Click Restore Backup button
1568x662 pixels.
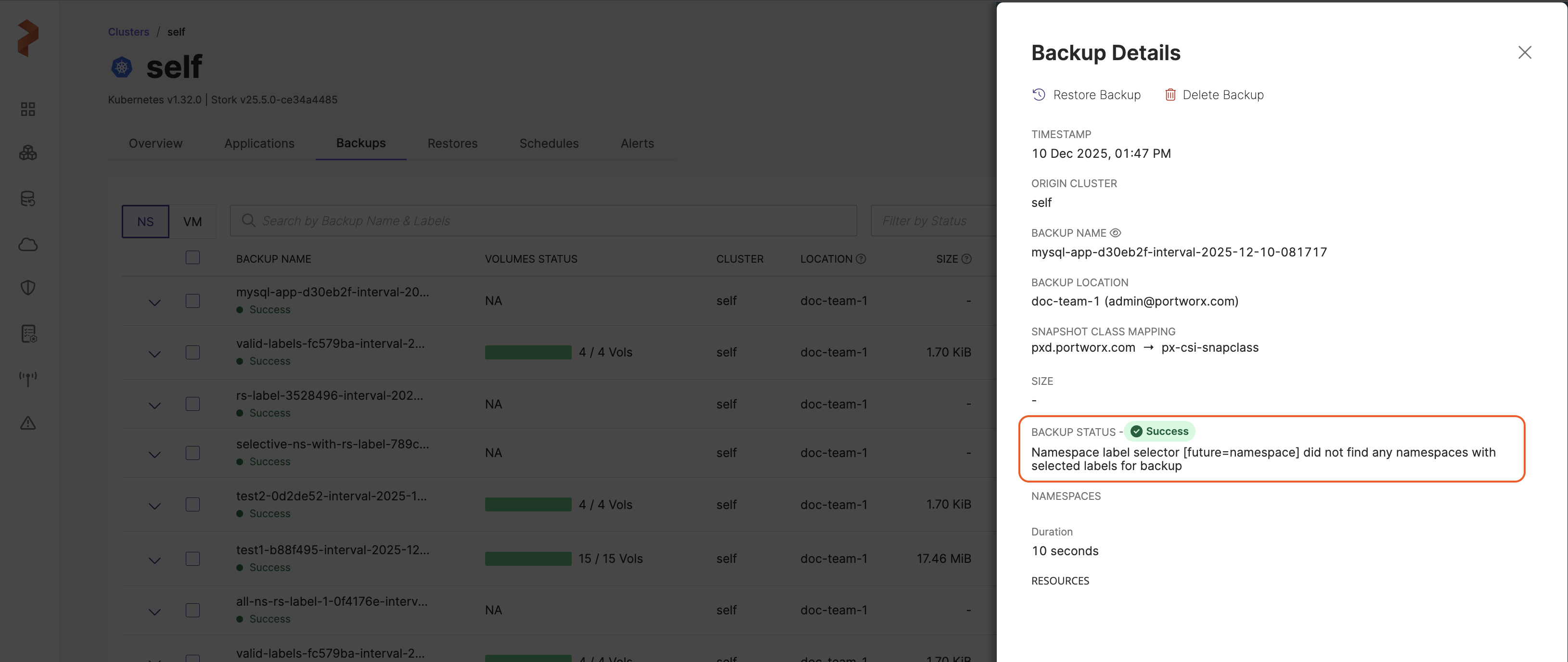1086,95
